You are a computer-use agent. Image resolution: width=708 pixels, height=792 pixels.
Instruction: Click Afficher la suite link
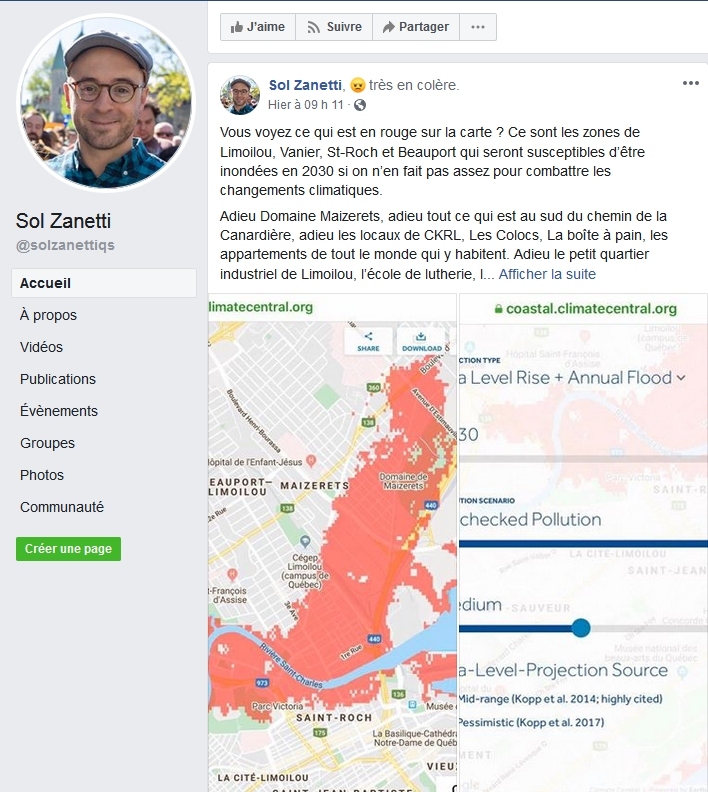coord(547,274)
